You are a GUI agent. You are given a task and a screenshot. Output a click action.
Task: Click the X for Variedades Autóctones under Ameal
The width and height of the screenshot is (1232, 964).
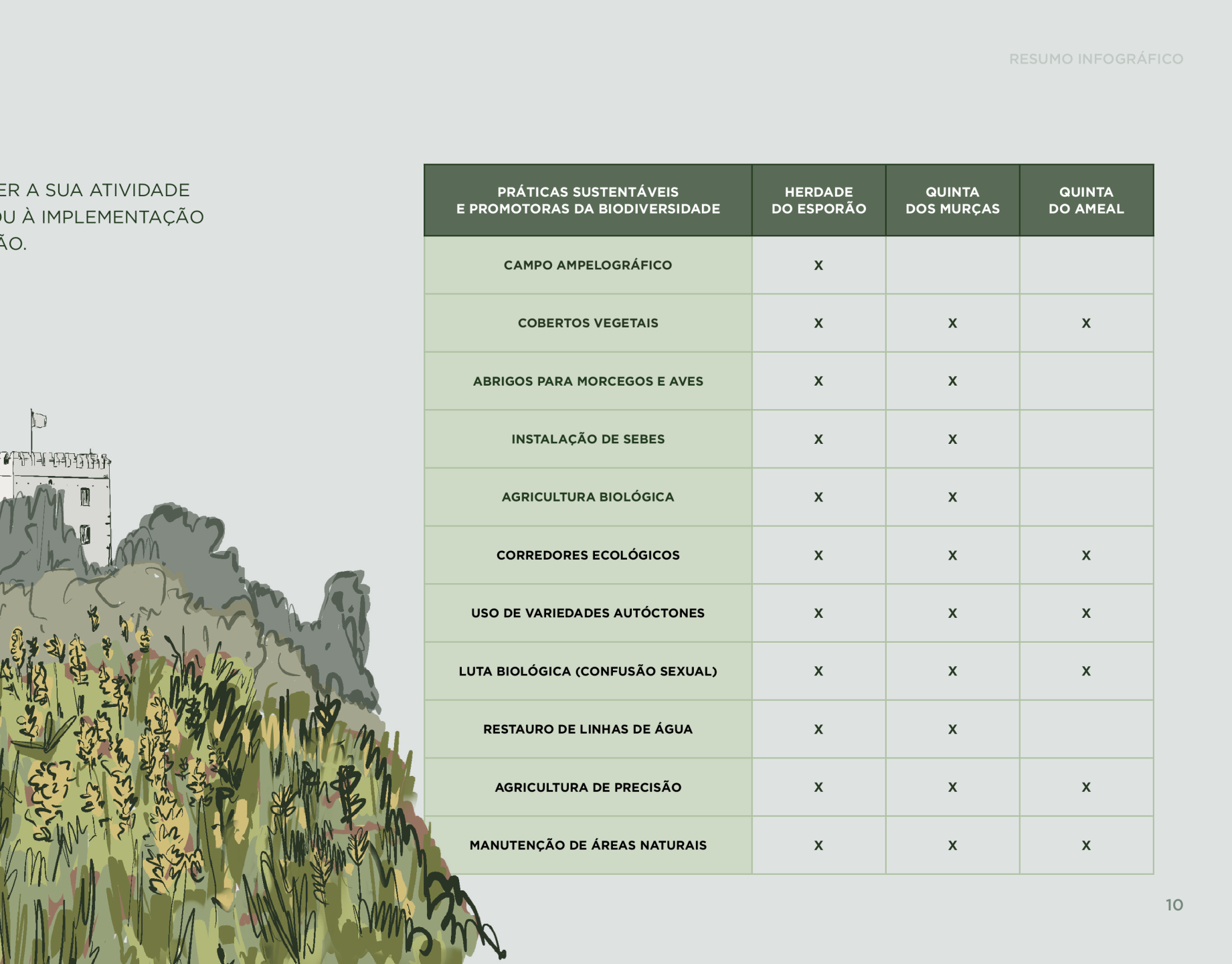1086,613
